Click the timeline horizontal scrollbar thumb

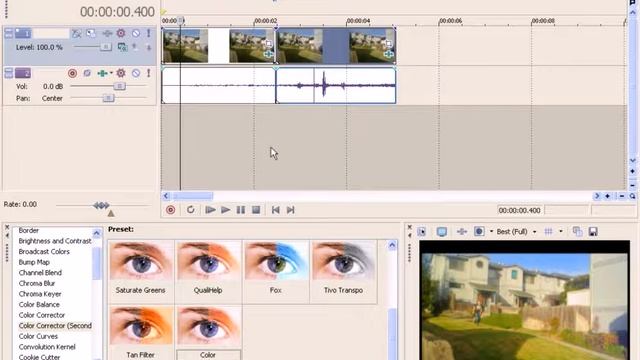pos(193,196)
